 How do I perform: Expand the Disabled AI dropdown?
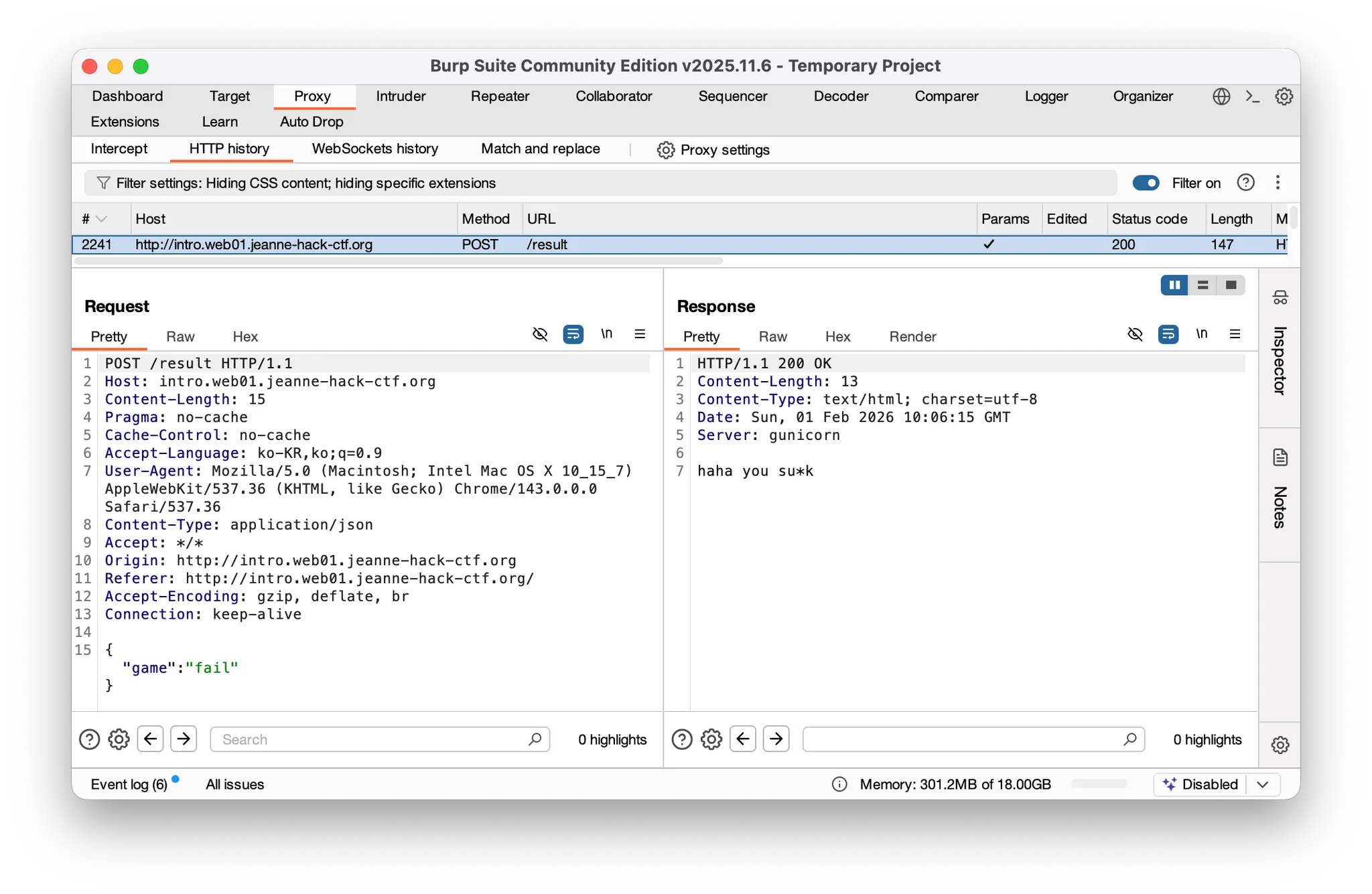pos(1263,784)
